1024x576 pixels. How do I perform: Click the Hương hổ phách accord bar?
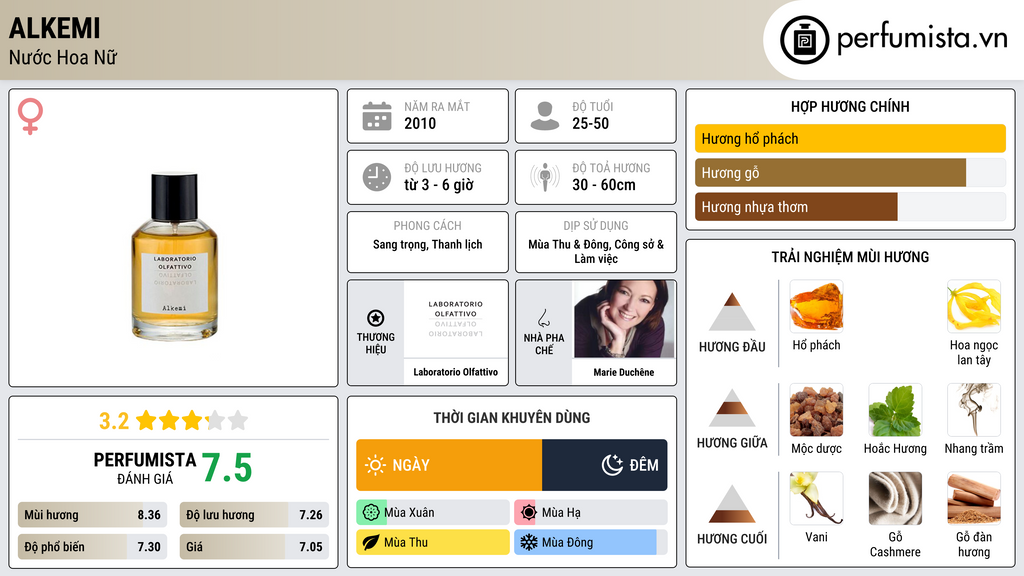click(x=850, y=138)
